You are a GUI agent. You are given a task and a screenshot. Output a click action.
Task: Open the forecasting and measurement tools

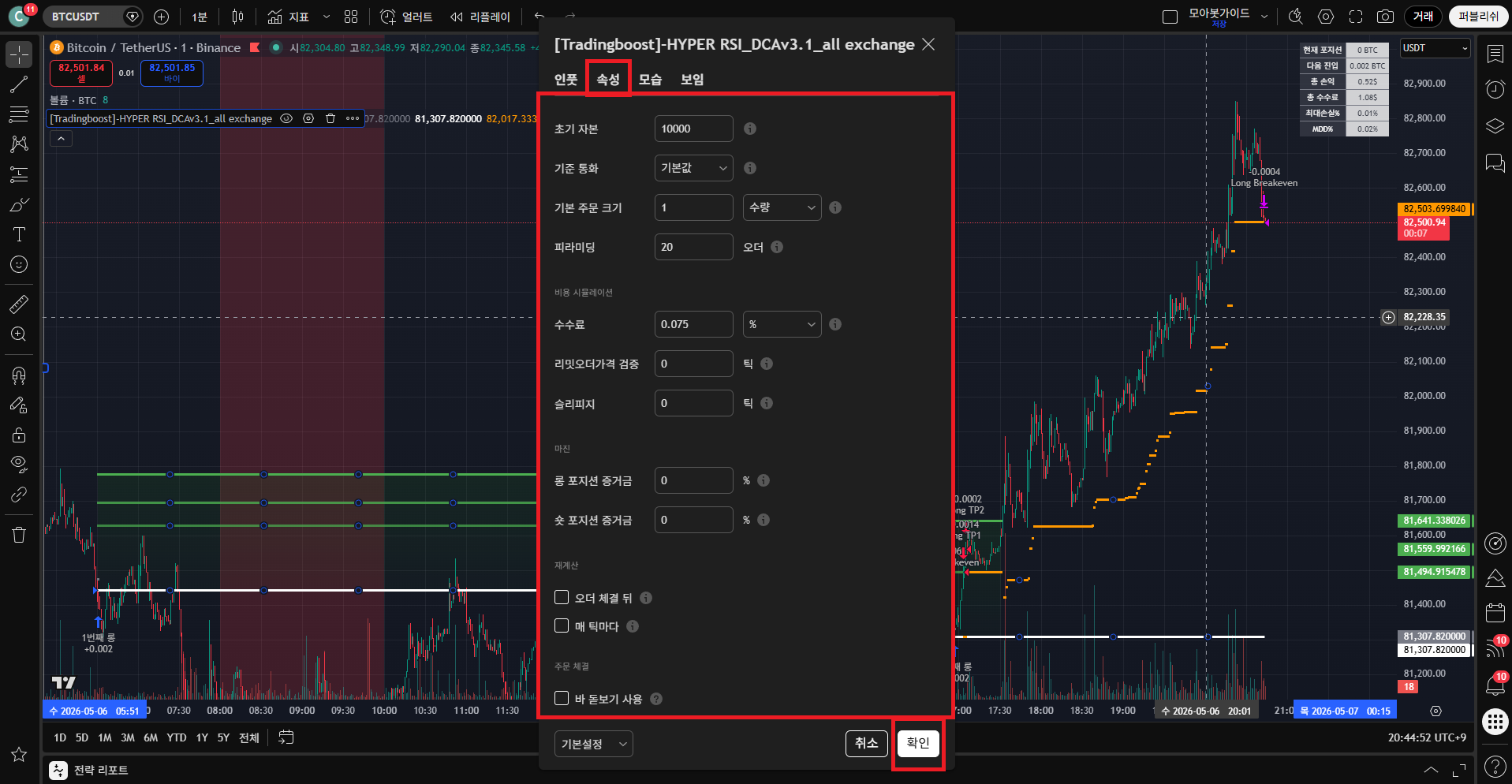click(x=19, y=174)
